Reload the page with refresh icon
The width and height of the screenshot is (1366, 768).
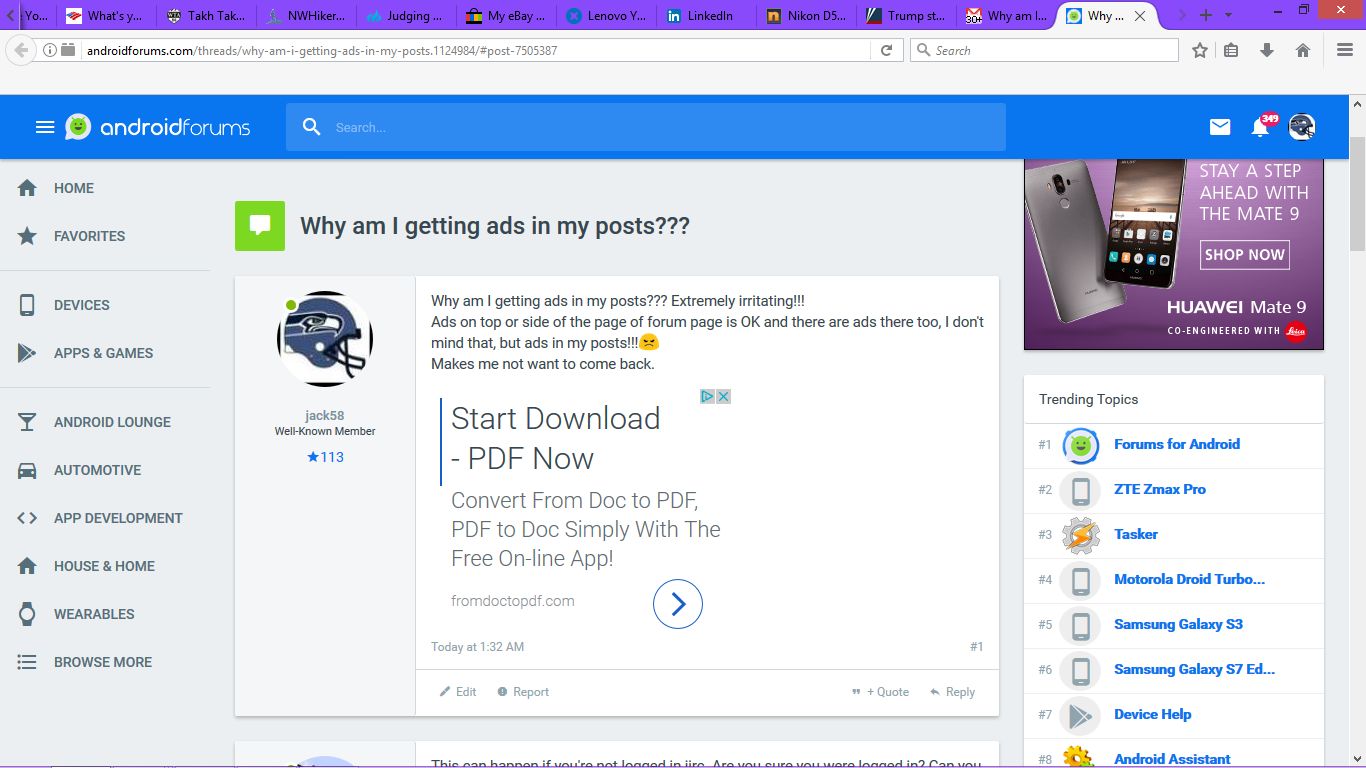(x=886, y=50)
